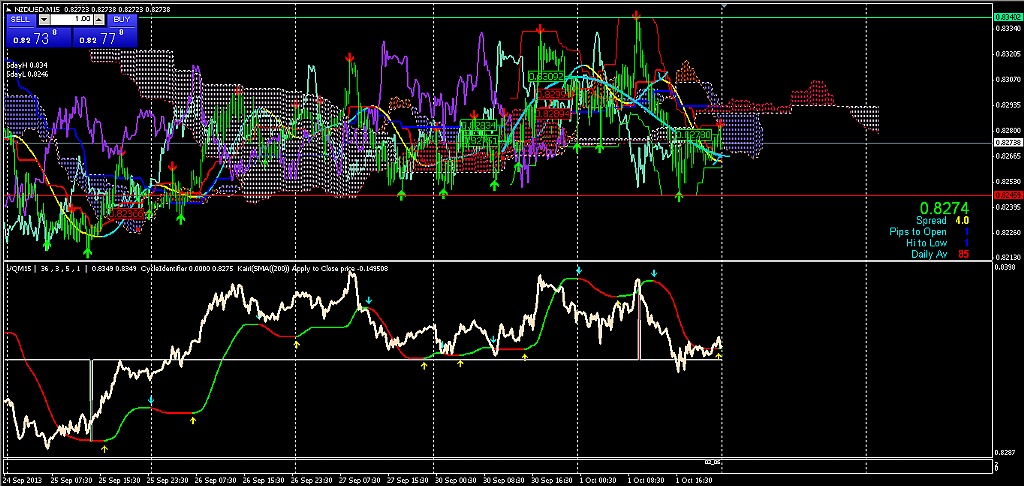Click the 0.0398 indicator scale label
This screenshot has height=486, width=1024.
point(1006,267)
